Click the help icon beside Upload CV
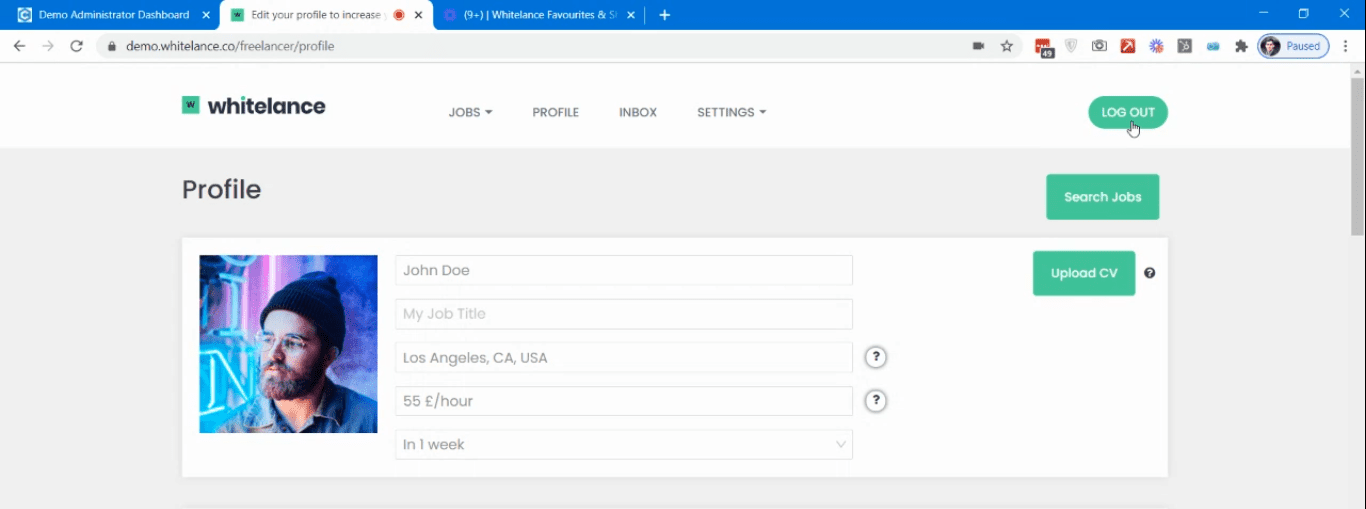1366x509 pixels. pyautogui.click(x=1150, y=273)
